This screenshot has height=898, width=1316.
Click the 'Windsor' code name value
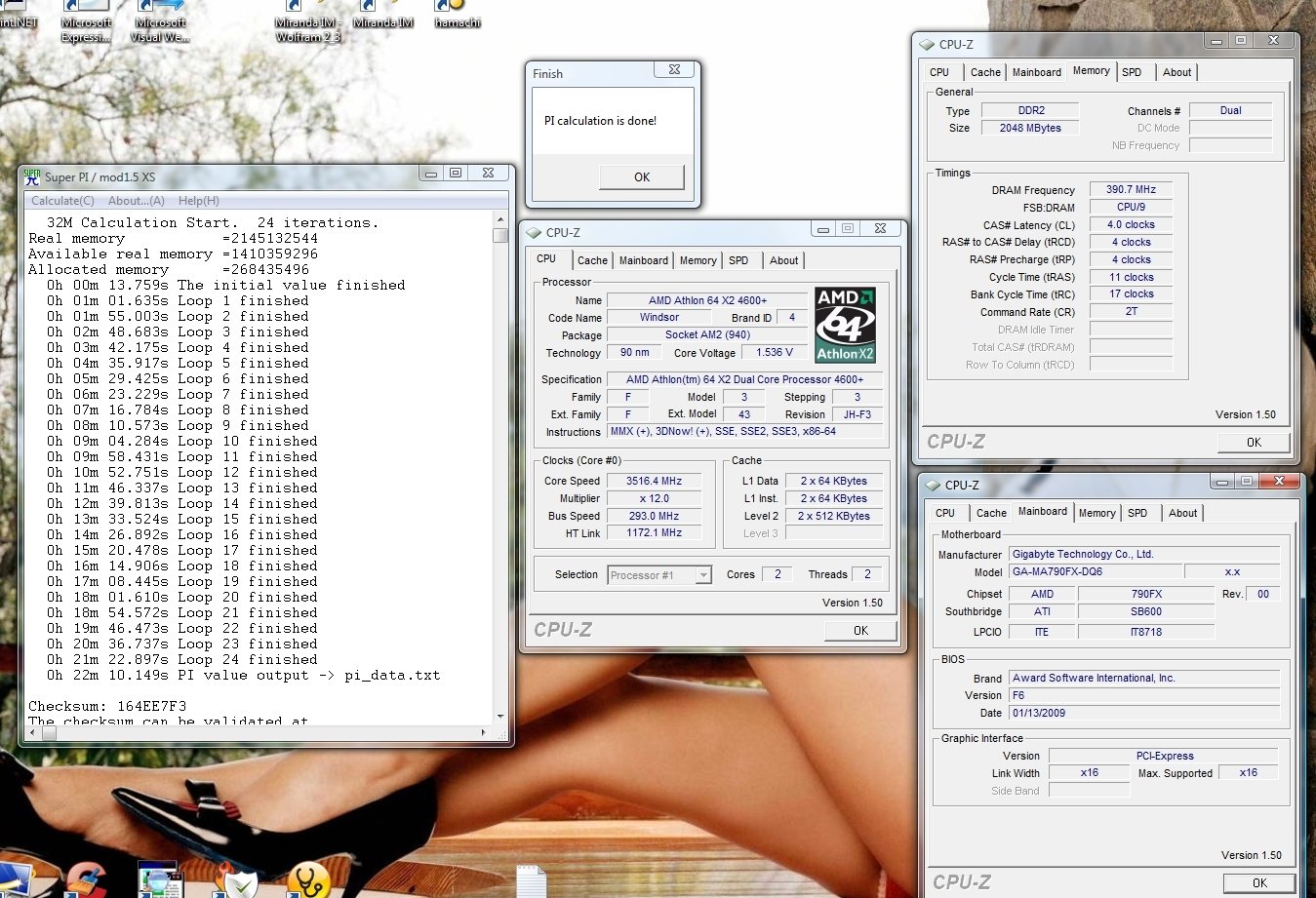click(659, 318)
